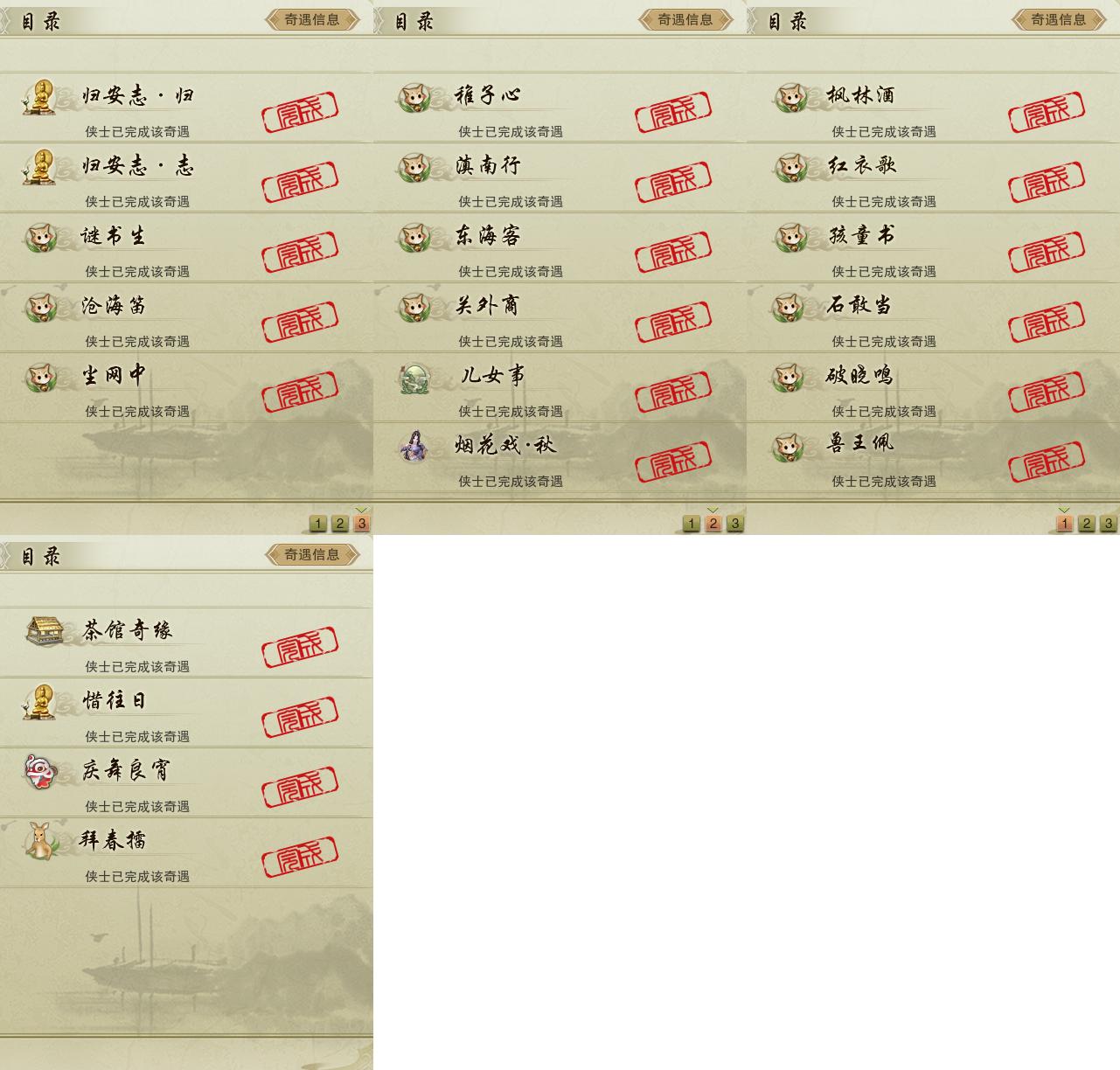Click the 兽王佩 entry title

(x=860, y=443)
